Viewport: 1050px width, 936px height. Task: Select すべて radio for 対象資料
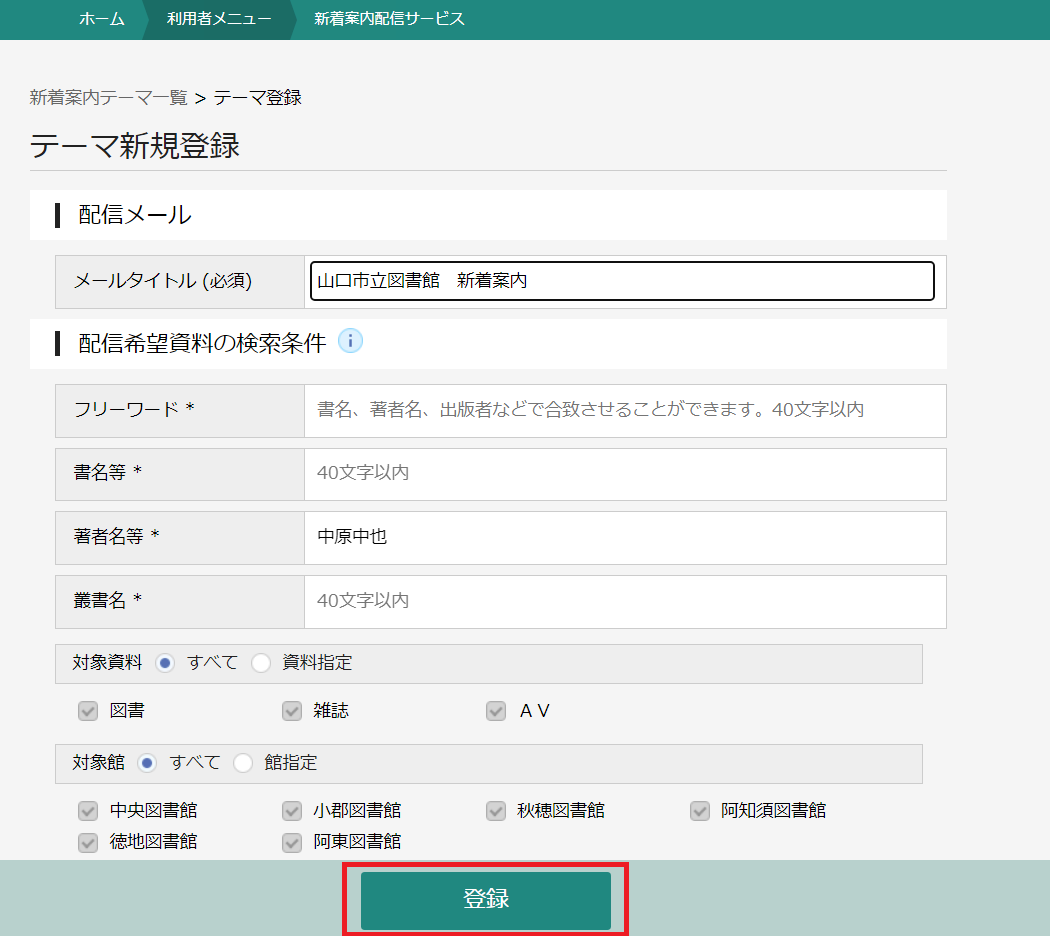tap(165, 663)
